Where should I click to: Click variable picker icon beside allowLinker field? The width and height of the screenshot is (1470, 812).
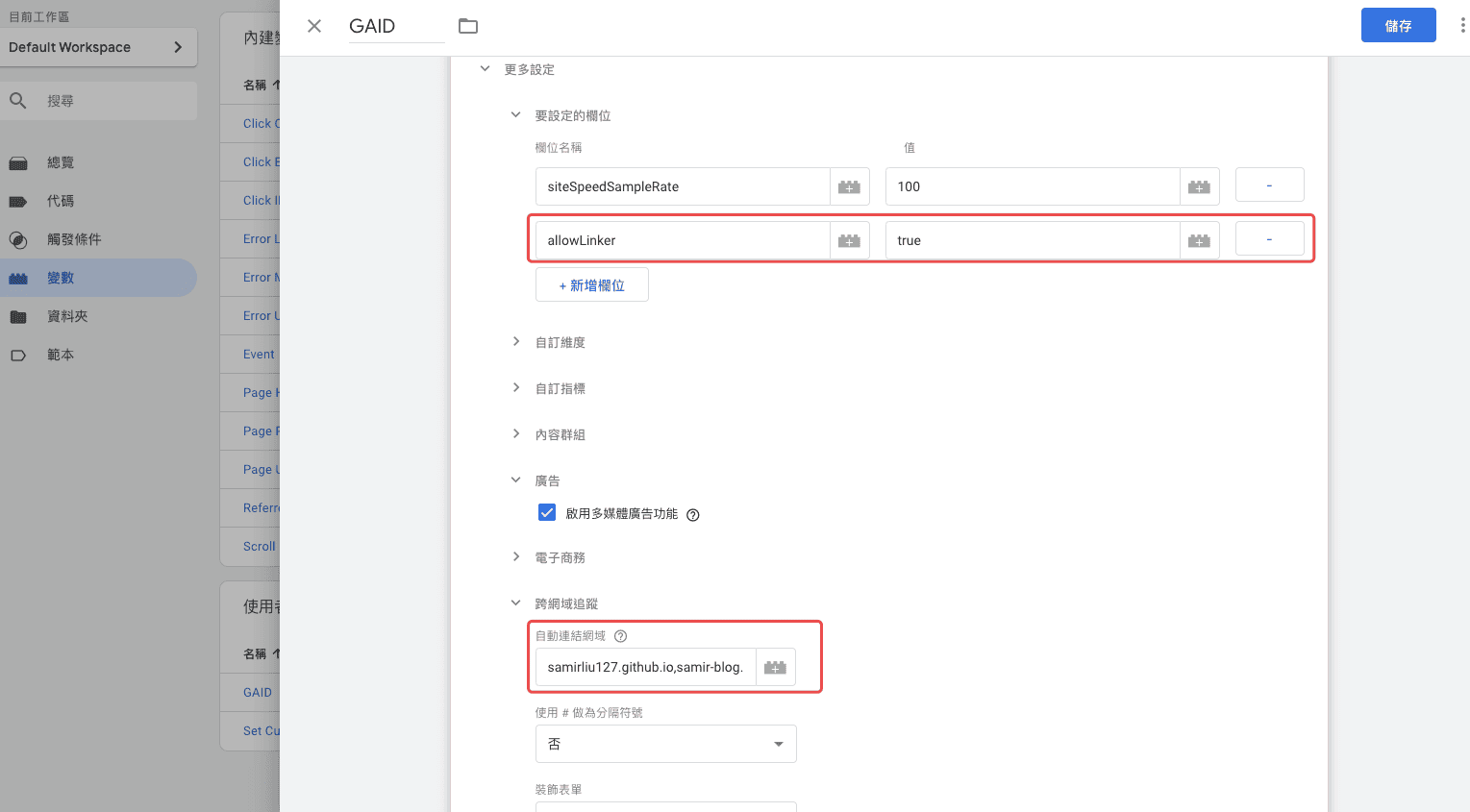849,240
